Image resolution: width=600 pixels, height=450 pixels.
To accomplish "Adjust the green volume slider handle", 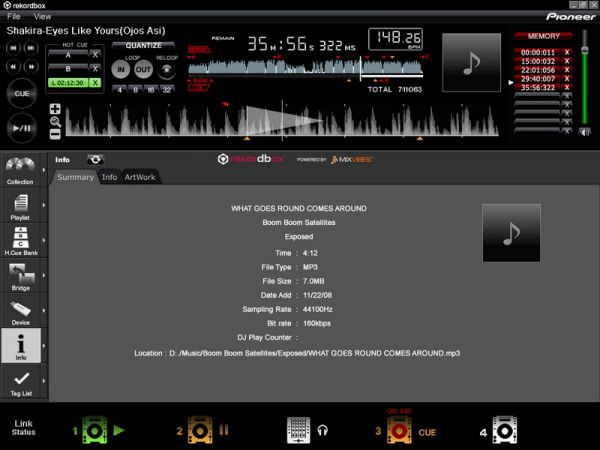I will click(x=585, y=50).
